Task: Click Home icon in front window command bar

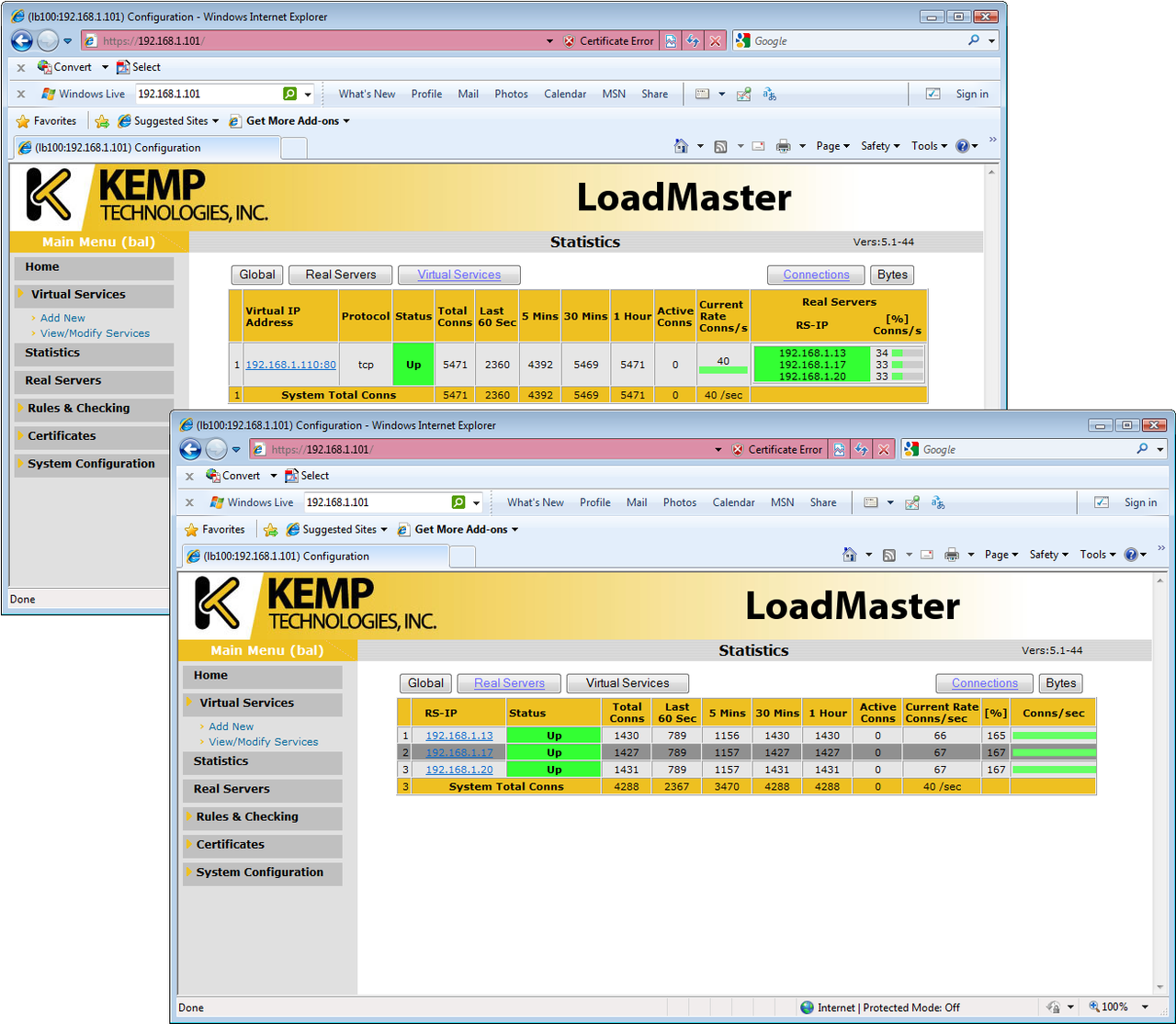Action: click(850, 555)
